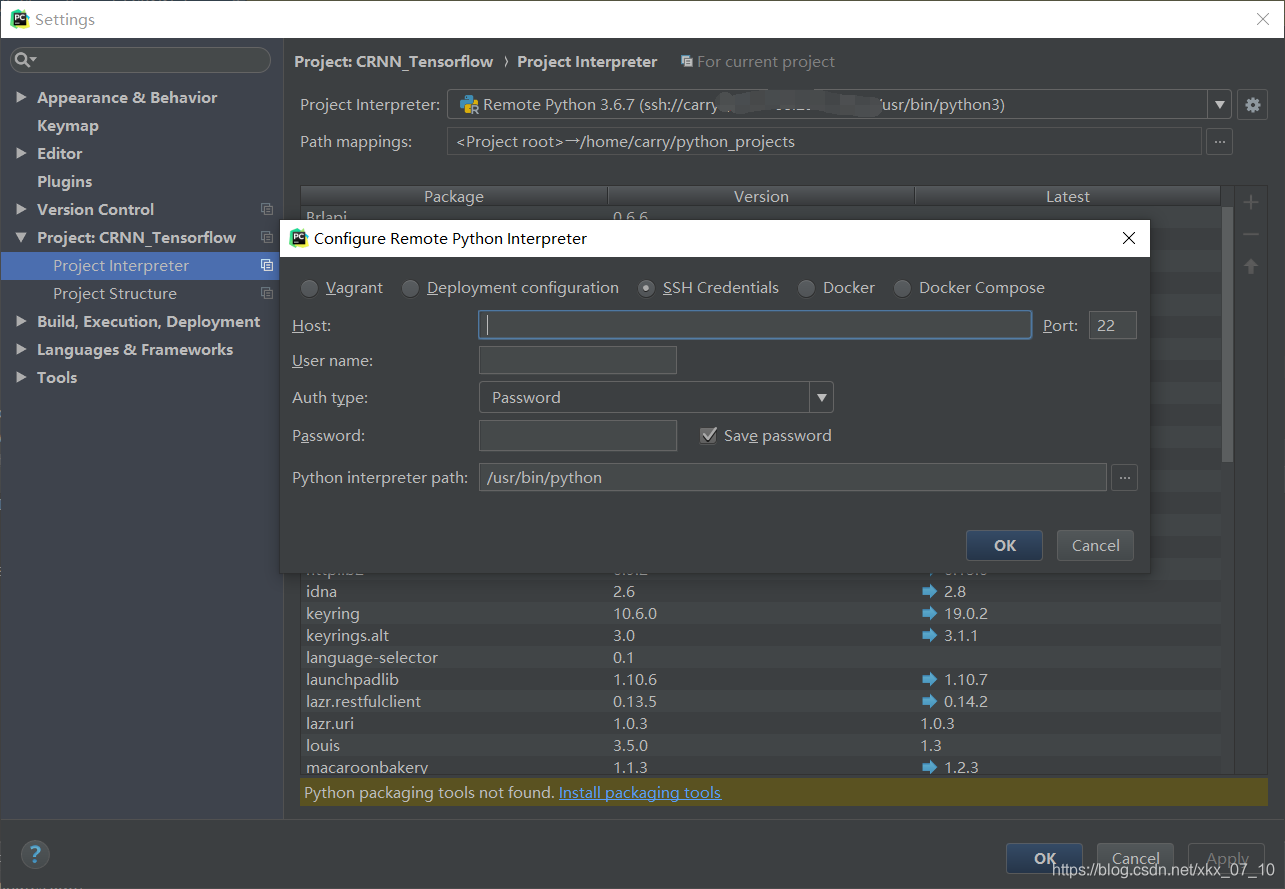Open the Project Interpreter dropdown arrow

(x=1219, y=104)
